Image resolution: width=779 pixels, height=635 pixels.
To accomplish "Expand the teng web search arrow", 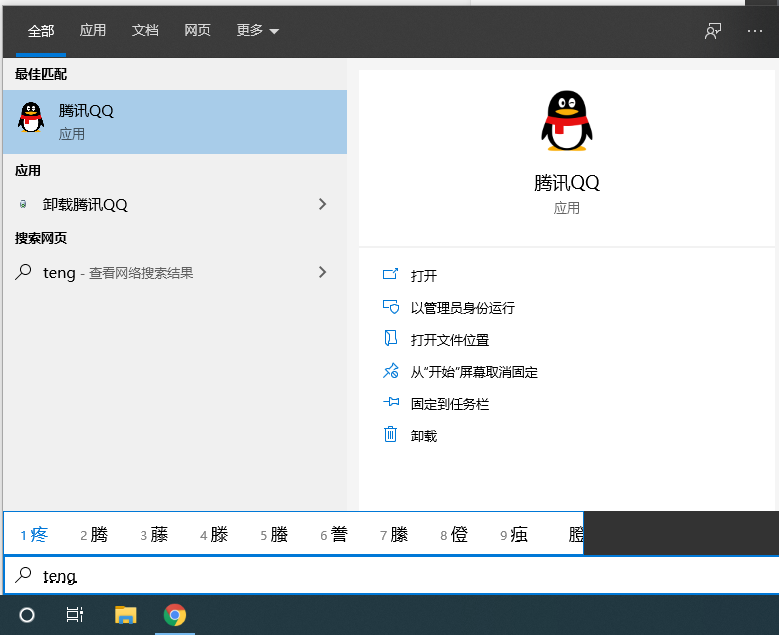I will pos(322,272).
